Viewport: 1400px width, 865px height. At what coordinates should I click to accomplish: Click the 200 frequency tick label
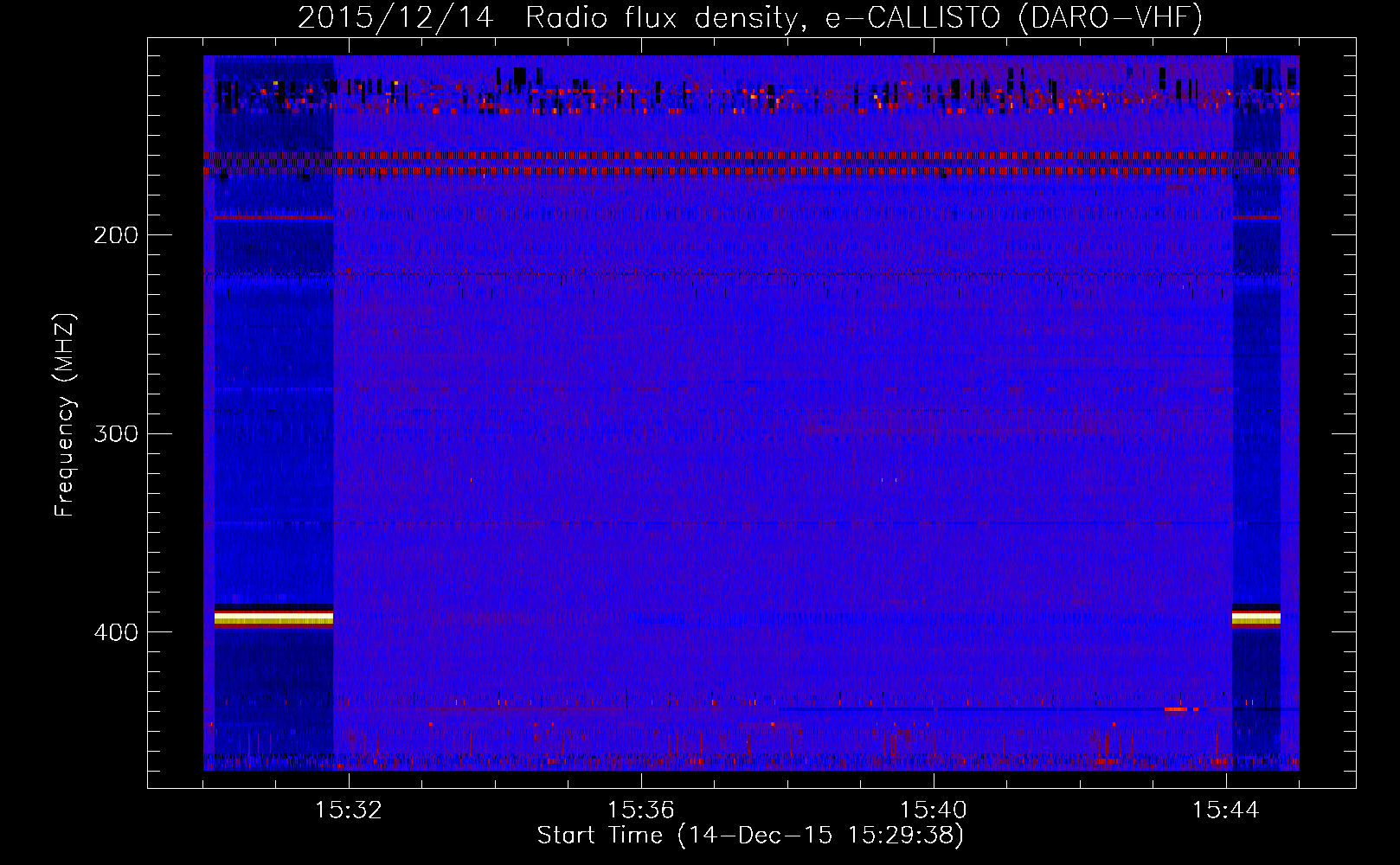[x=116, y=235]
